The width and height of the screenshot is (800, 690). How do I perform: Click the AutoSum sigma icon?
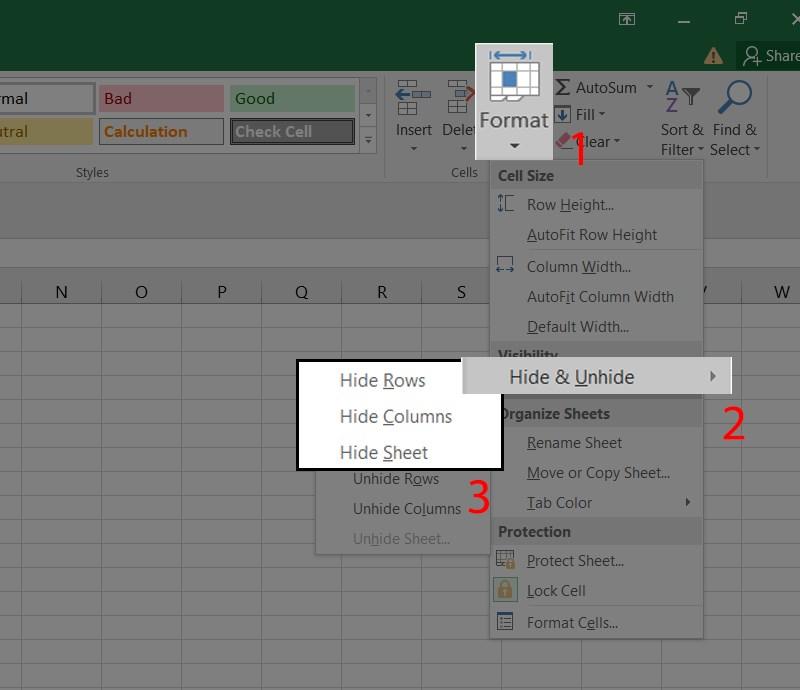[563, 88]
